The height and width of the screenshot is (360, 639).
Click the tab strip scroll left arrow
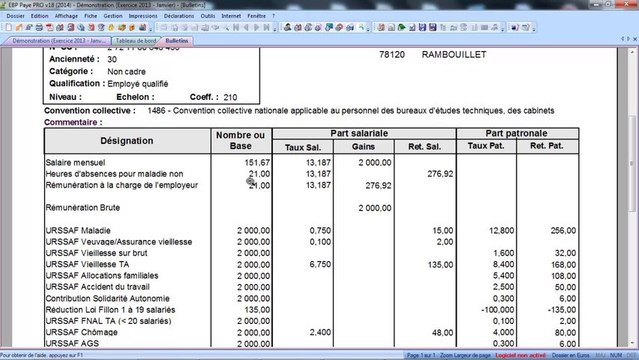622,39
